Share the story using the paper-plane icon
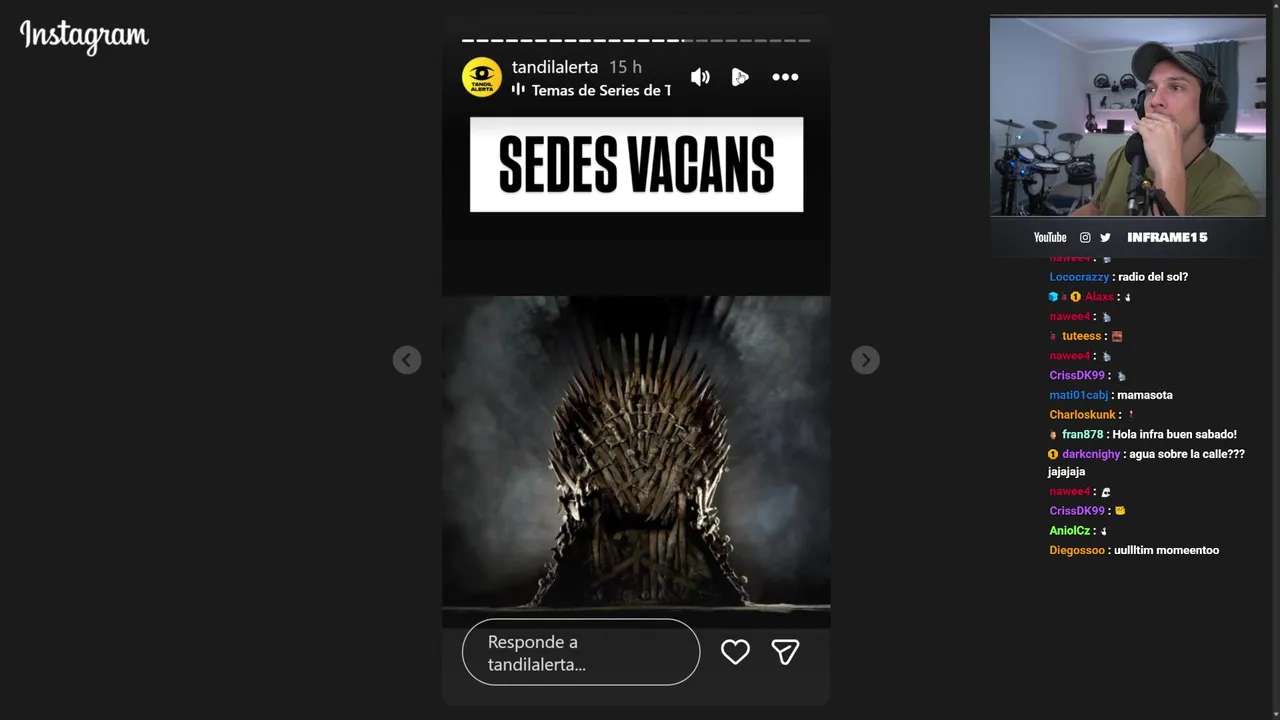1280x720 pixels. coord(785,652)
